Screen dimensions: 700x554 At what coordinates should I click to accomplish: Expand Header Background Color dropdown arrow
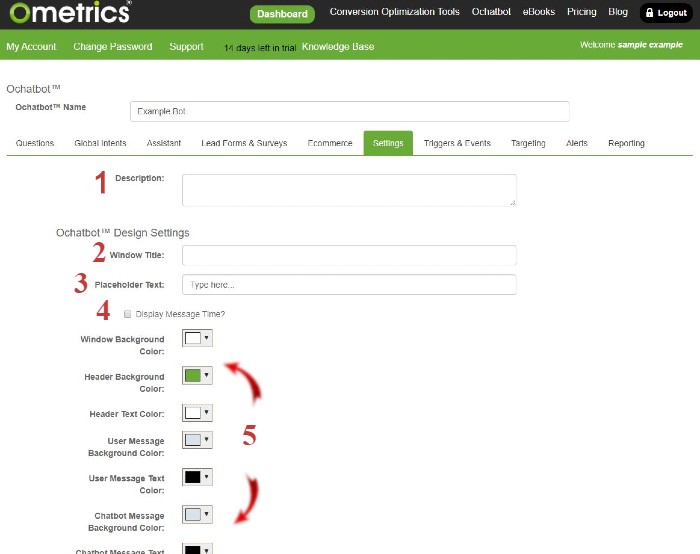[206, 375]
